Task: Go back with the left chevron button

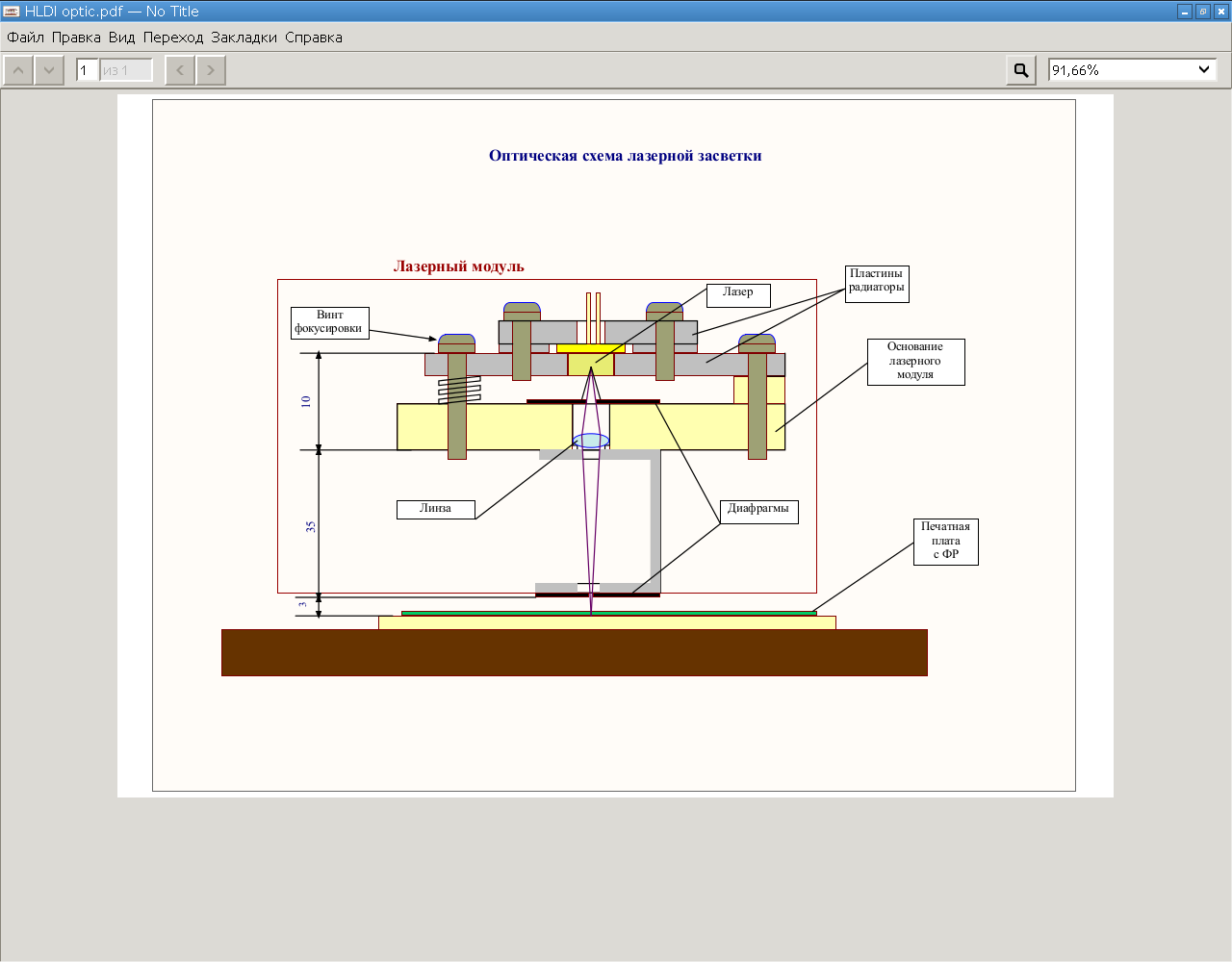Action: coord(180,70)
